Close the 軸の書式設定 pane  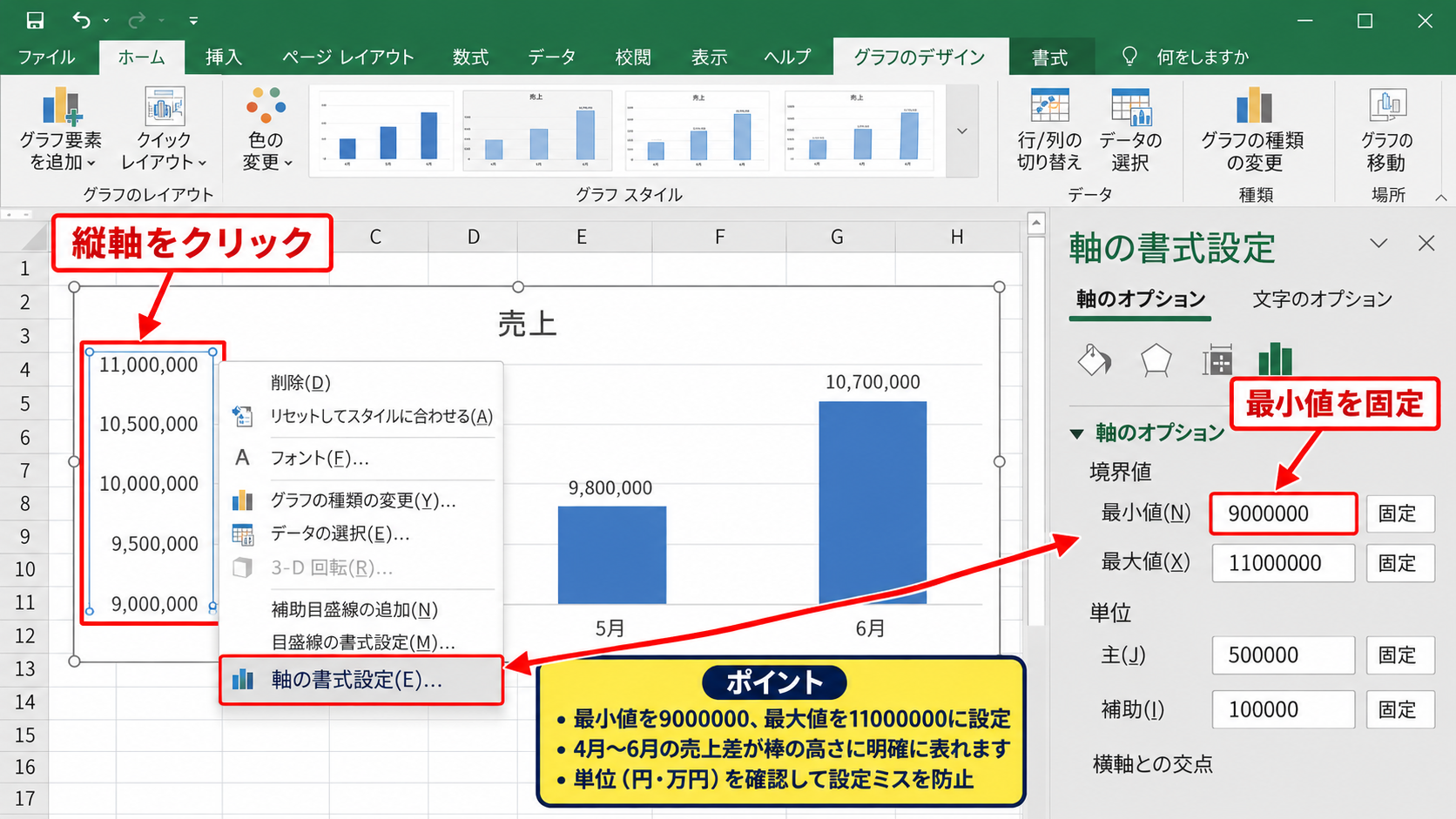point(1426,243)
